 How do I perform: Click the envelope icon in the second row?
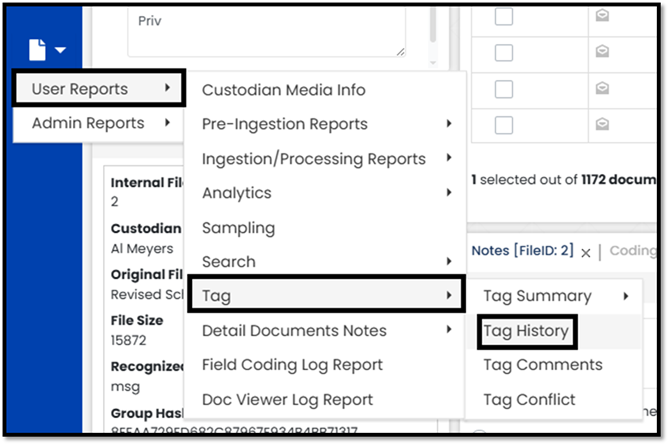(604, 52)
